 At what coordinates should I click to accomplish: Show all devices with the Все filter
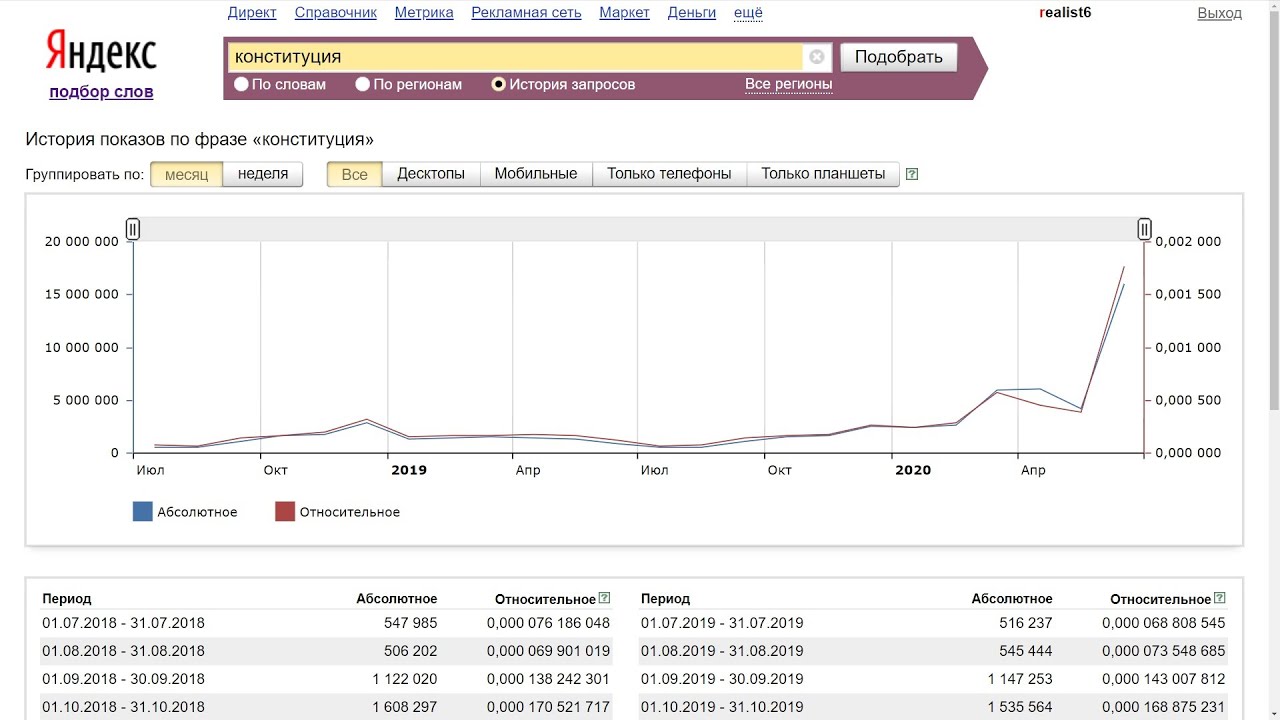pyautogui.click(x=355, y=174)
